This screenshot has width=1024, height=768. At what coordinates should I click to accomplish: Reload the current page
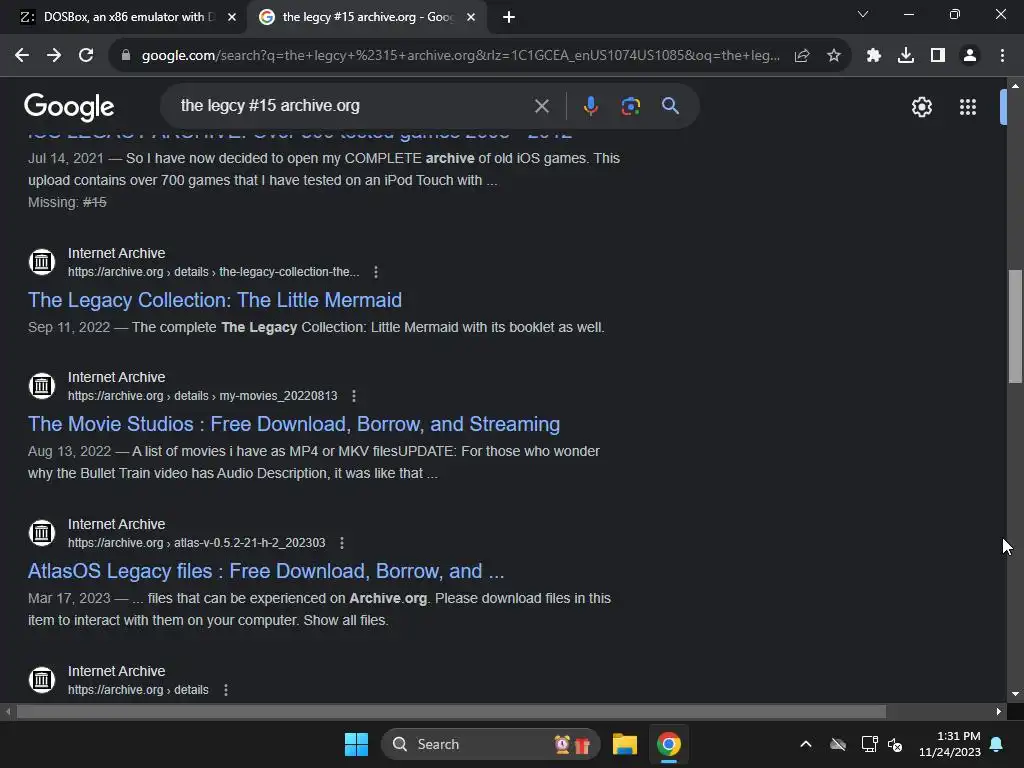[86, 56]
